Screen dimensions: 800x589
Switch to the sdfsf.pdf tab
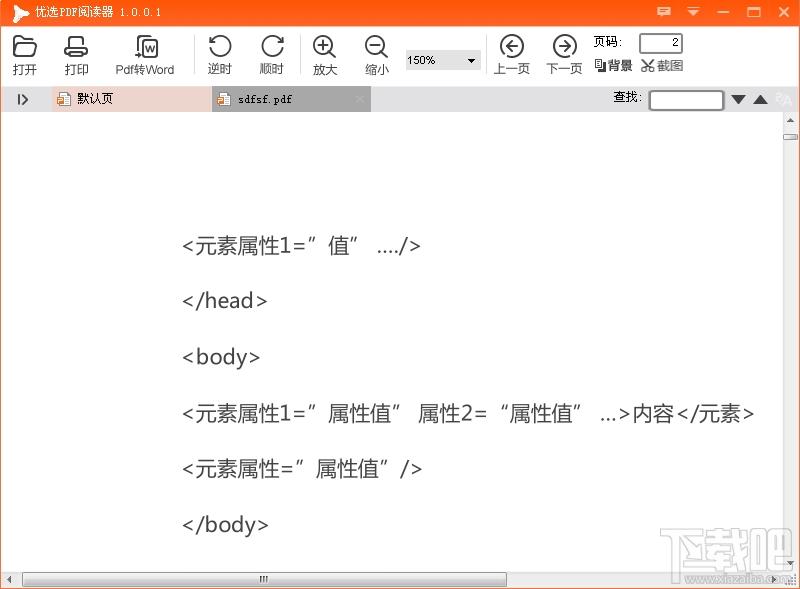pos(291,99)
